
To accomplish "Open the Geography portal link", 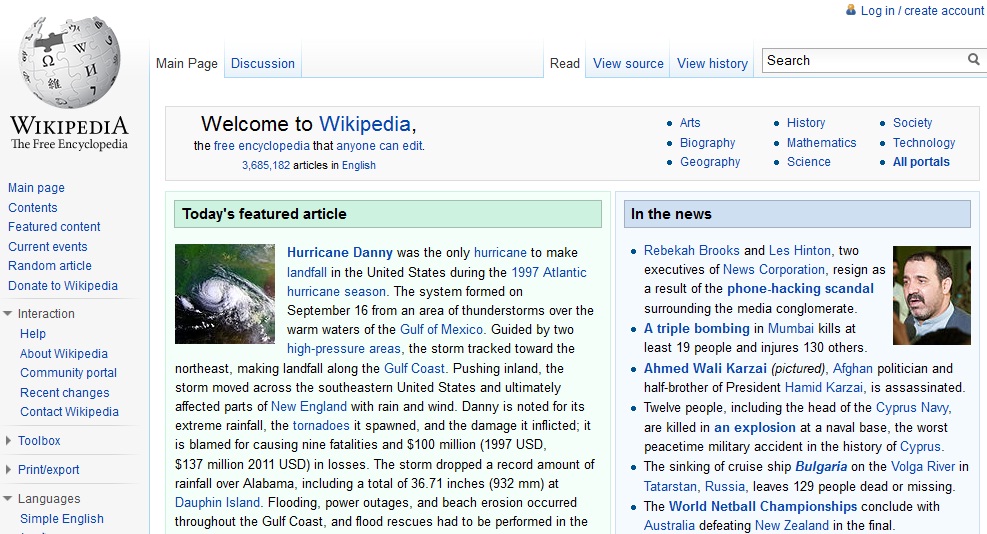I will (710, 162).
